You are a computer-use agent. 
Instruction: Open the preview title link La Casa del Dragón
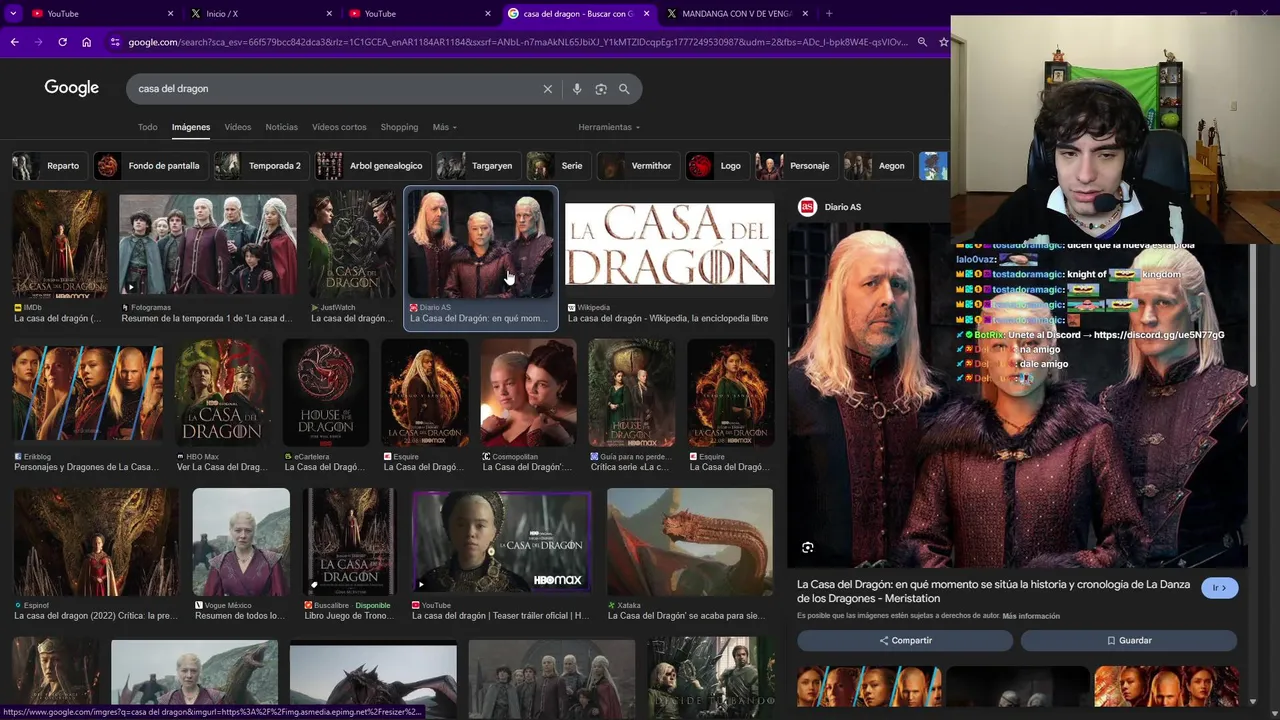[993, 591]
